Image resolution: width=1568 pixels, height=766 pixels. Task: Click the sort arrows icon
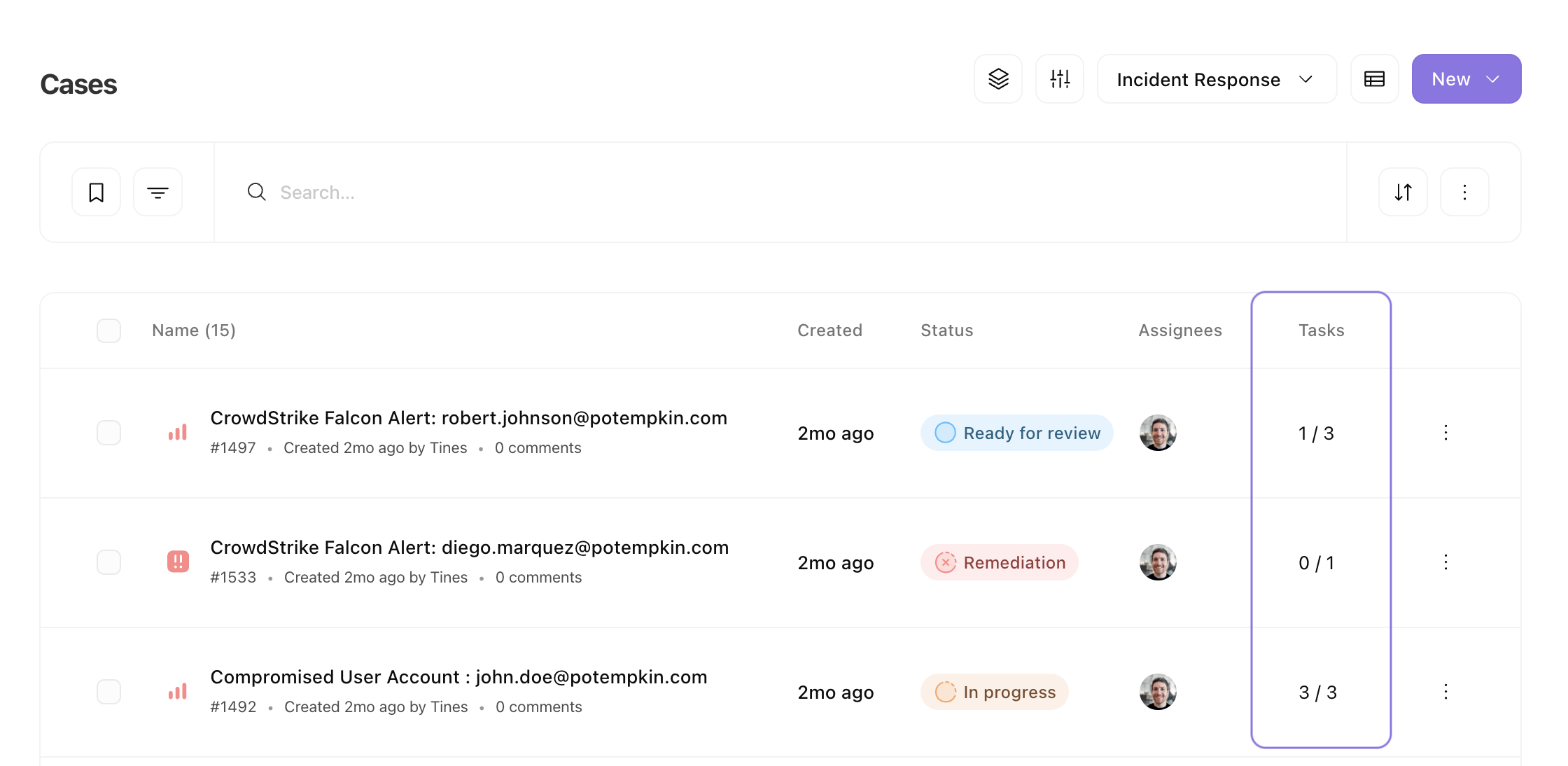pyautogui.click(x=1403, y=192)
